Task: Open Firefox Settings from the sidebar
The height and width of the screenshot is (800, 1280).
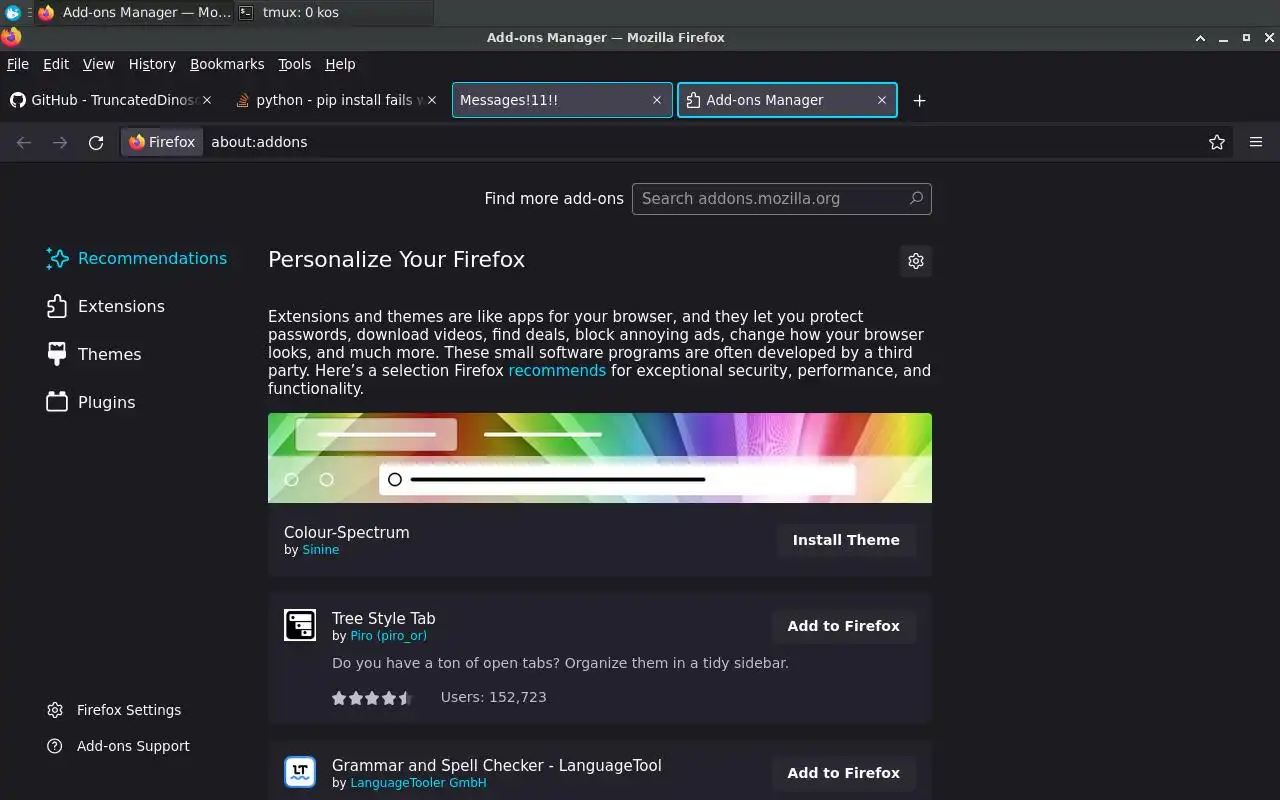Action: [x=114, y=710]
